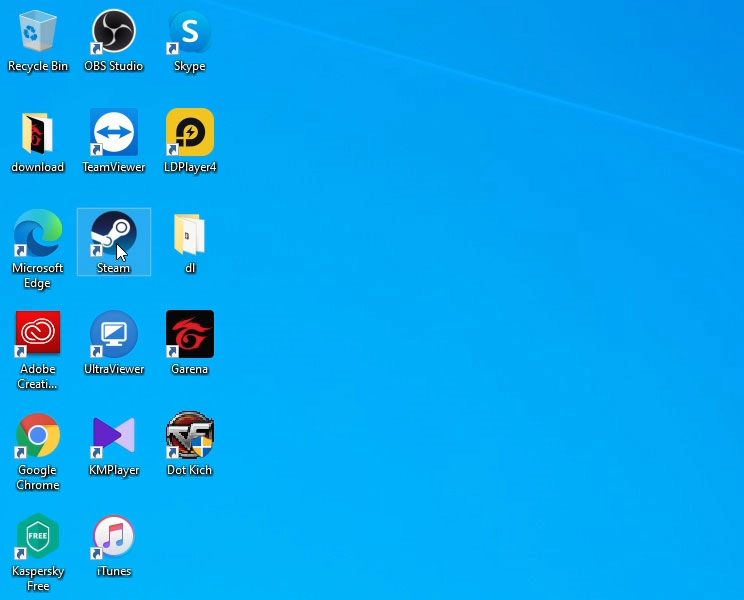Click the UltraViewer shortcut icon
Image resolution: width=744 pixels, height=600 pixels.
point(114,334)
